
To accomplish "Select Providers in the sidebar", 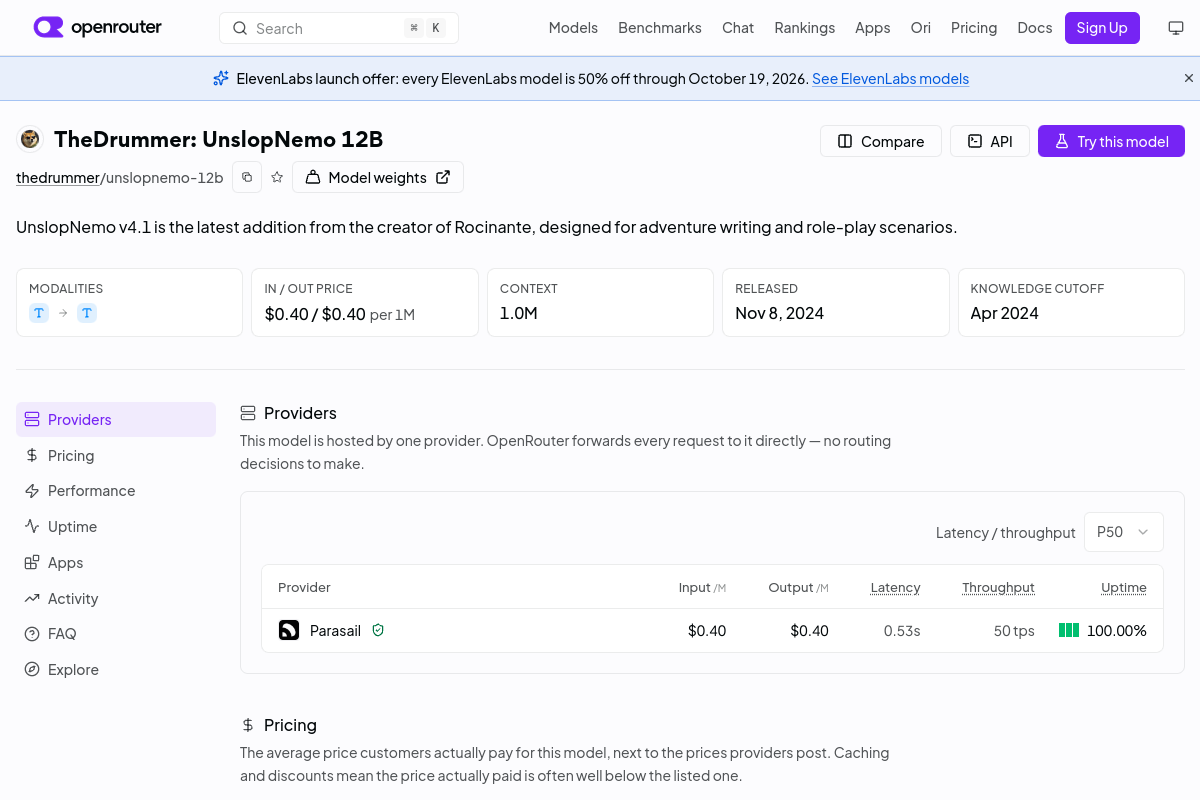I will [116, 419].
